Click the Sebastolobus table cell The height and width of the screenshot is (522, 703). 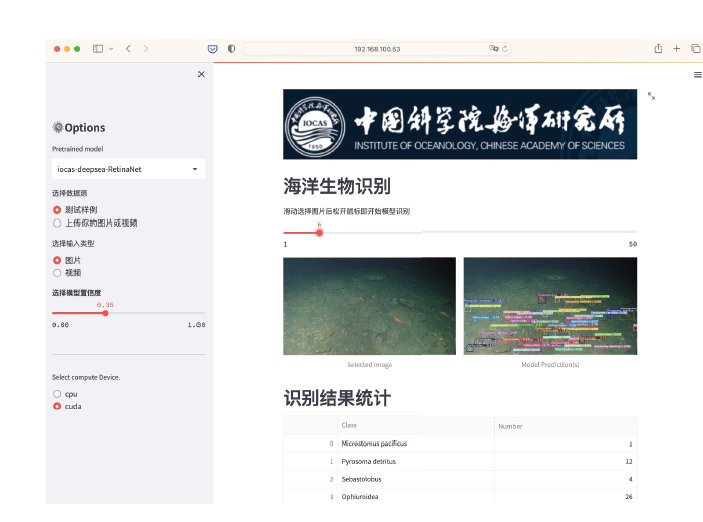tap(416, 479)
